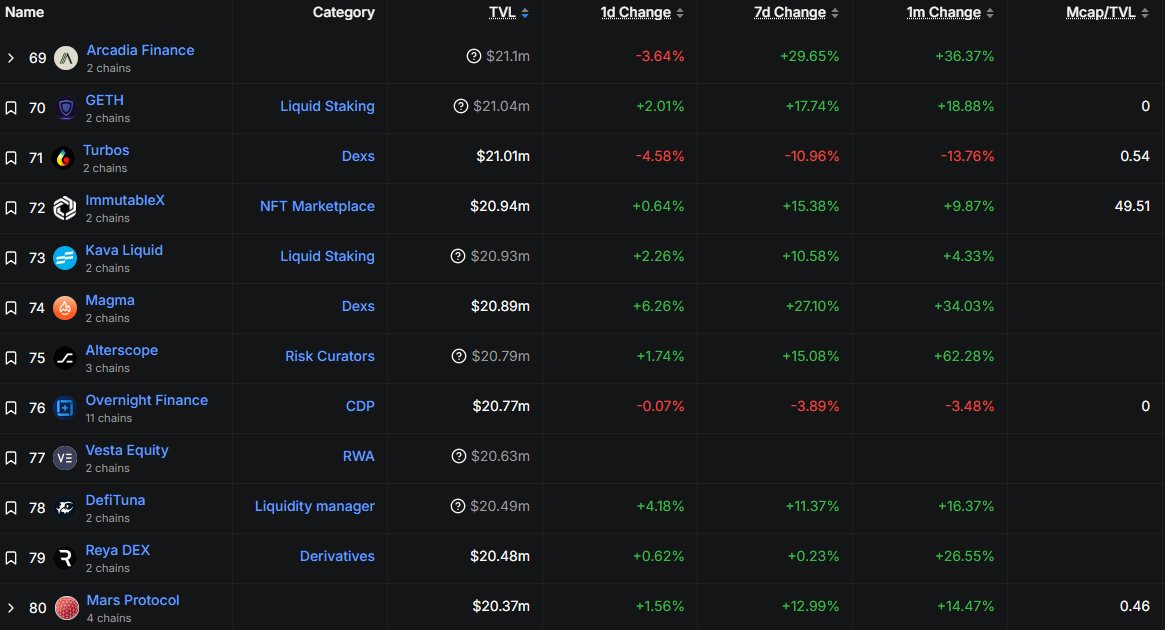This screenshot has height=630, width=1165.
Task: Open the DefiTuna protocol page
Action: click(x=115, y=500)
